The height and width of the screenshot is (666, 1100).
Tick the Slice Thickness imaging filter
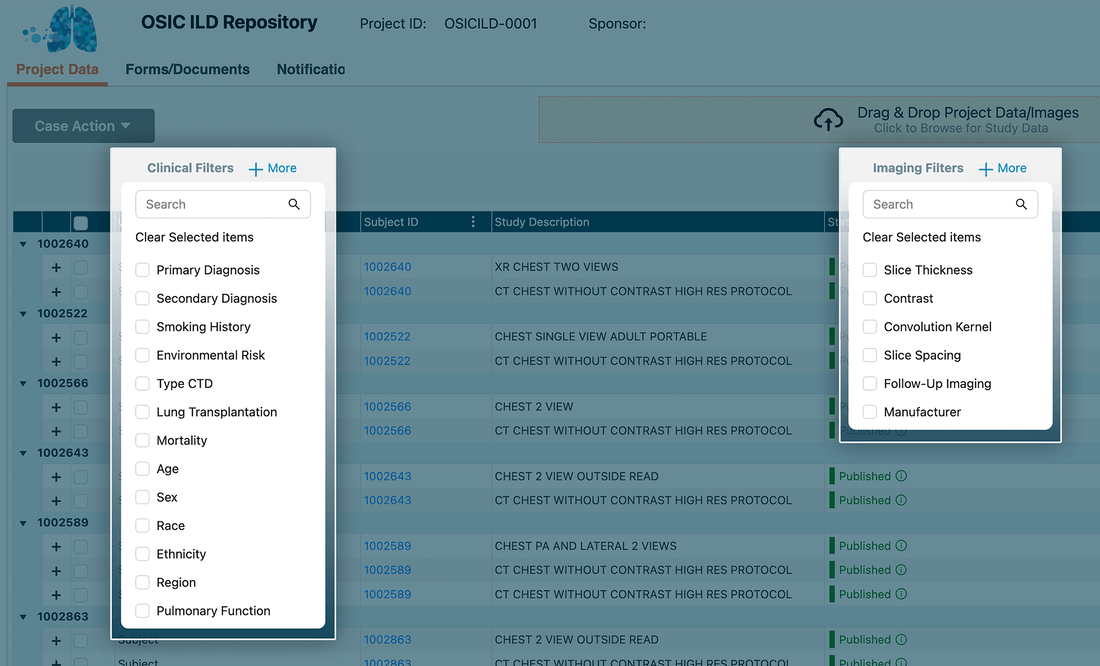click(x=870, y=270)
